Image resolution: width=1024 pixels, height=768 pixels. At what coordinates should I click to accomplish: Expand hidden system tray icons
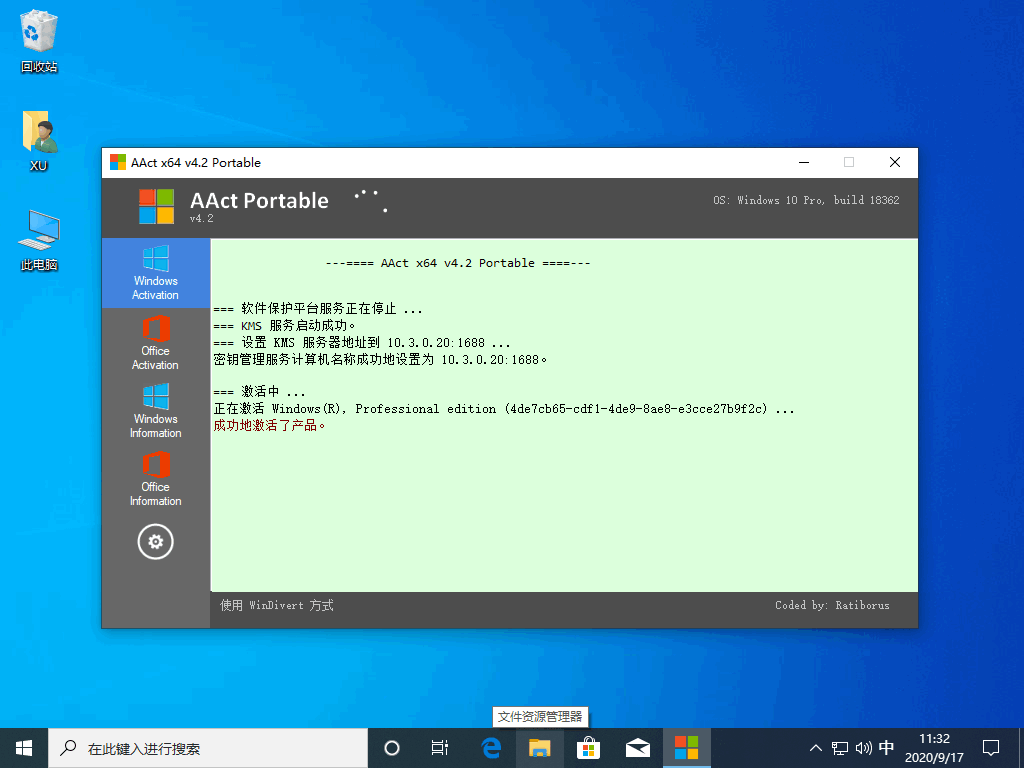coord(816,748)
